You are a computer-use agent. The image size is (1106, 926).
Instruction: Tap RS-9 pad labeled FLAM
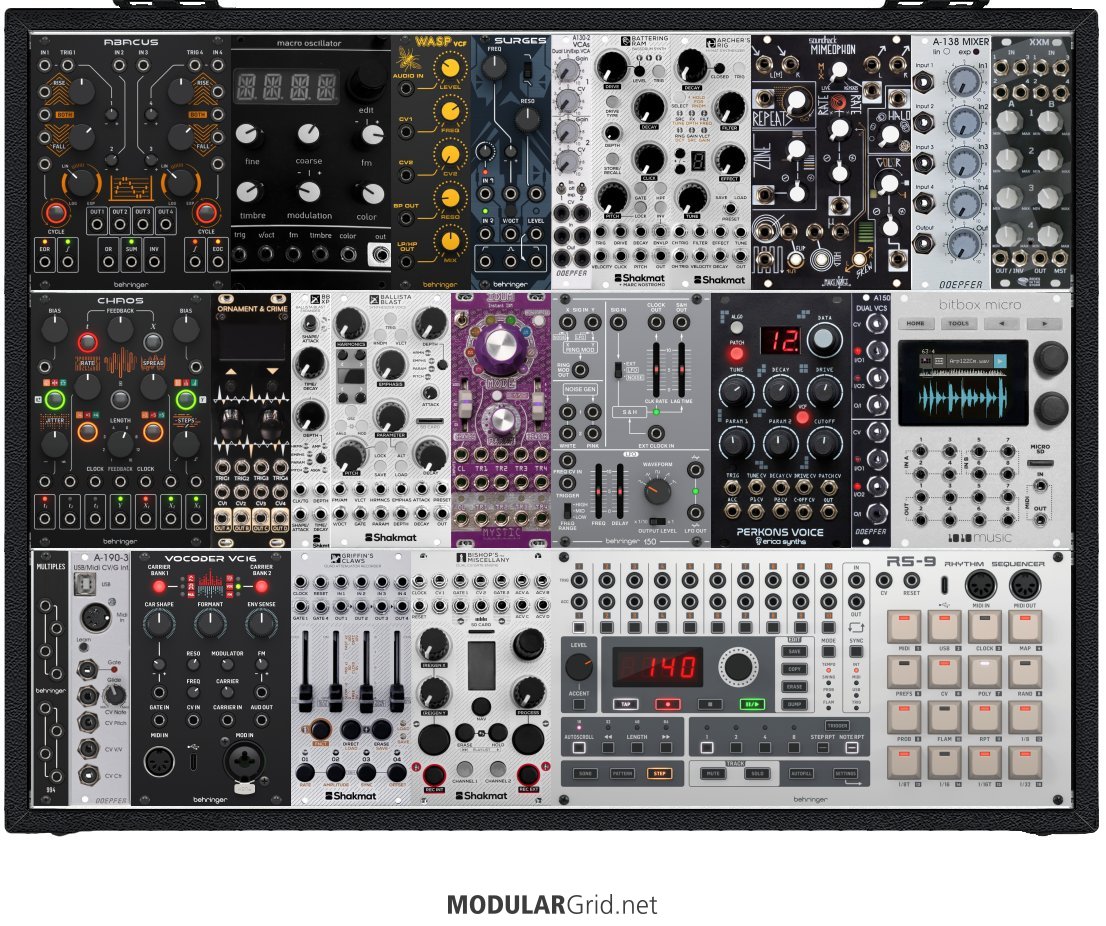click(944, 718)
